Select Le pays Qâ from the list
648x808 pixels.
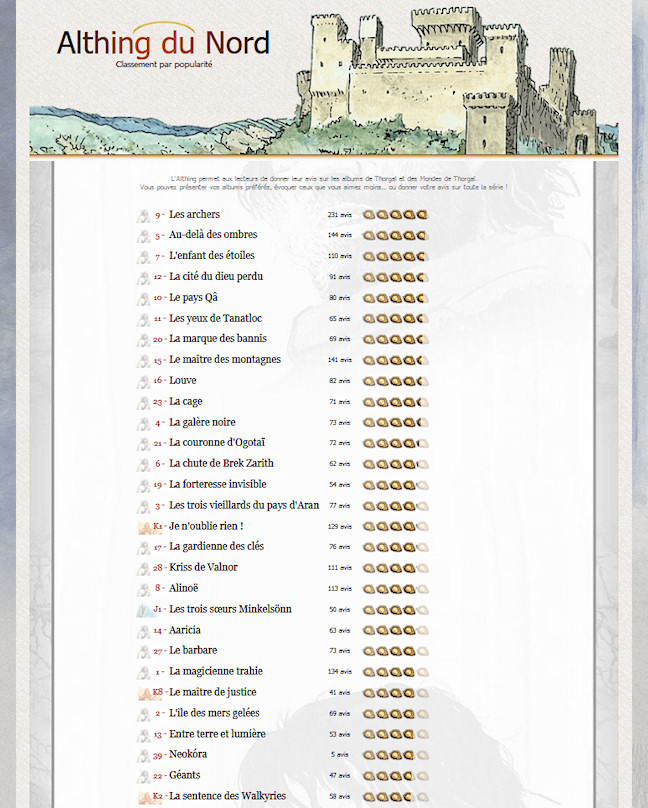193,298
